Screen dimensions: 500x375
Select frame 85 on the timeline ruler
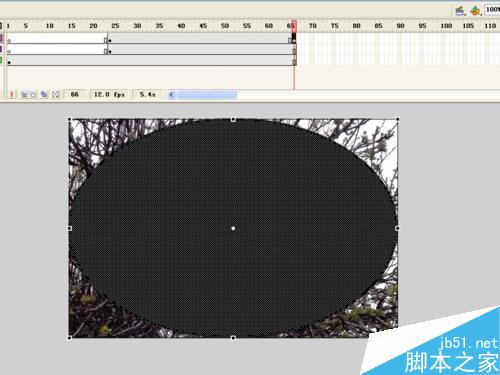coord(378,26)
